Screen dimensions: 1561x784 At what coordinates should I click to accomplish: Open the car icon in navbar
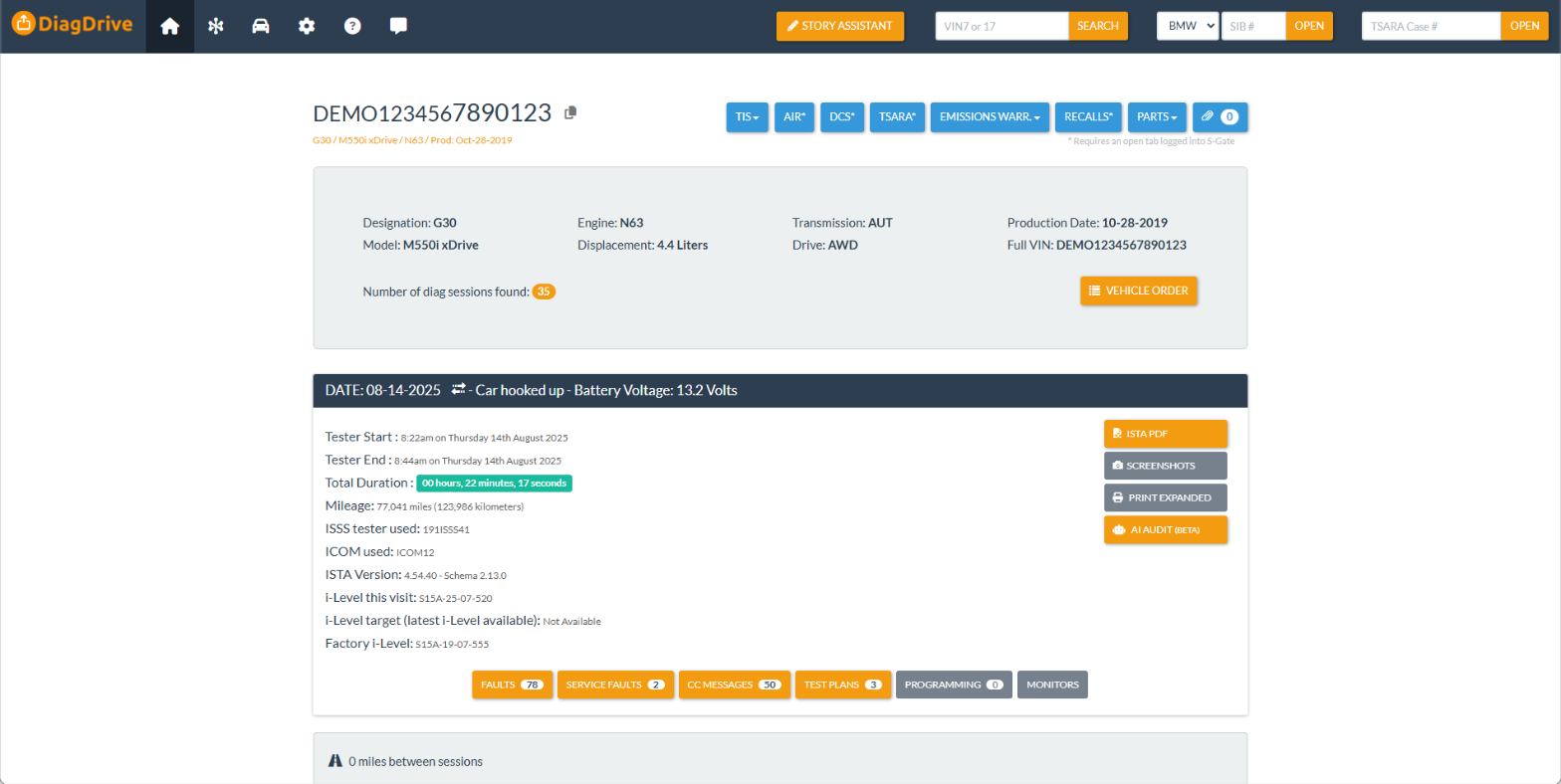pos(261,27)
